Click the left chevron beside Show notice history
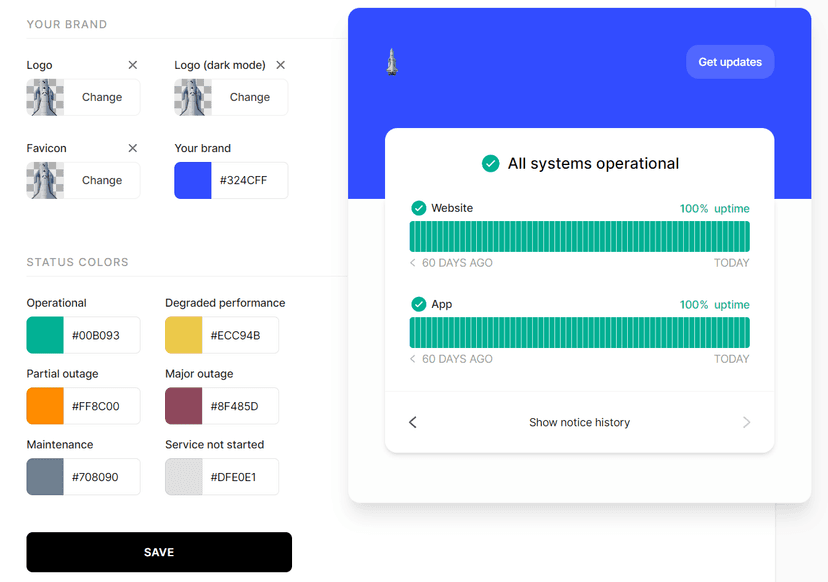 [413, 422]
